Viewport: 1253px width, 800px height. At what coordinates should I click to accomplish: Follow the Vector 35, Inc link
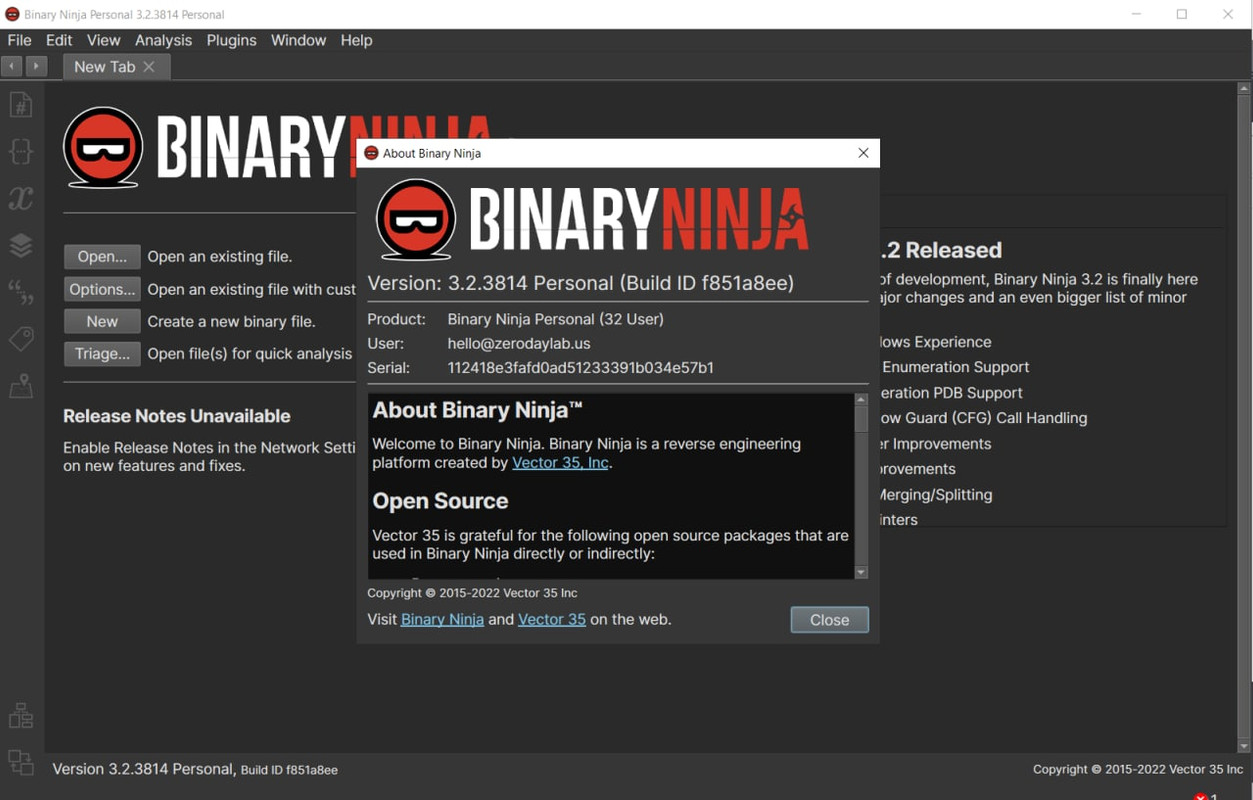tap(560, 463)
